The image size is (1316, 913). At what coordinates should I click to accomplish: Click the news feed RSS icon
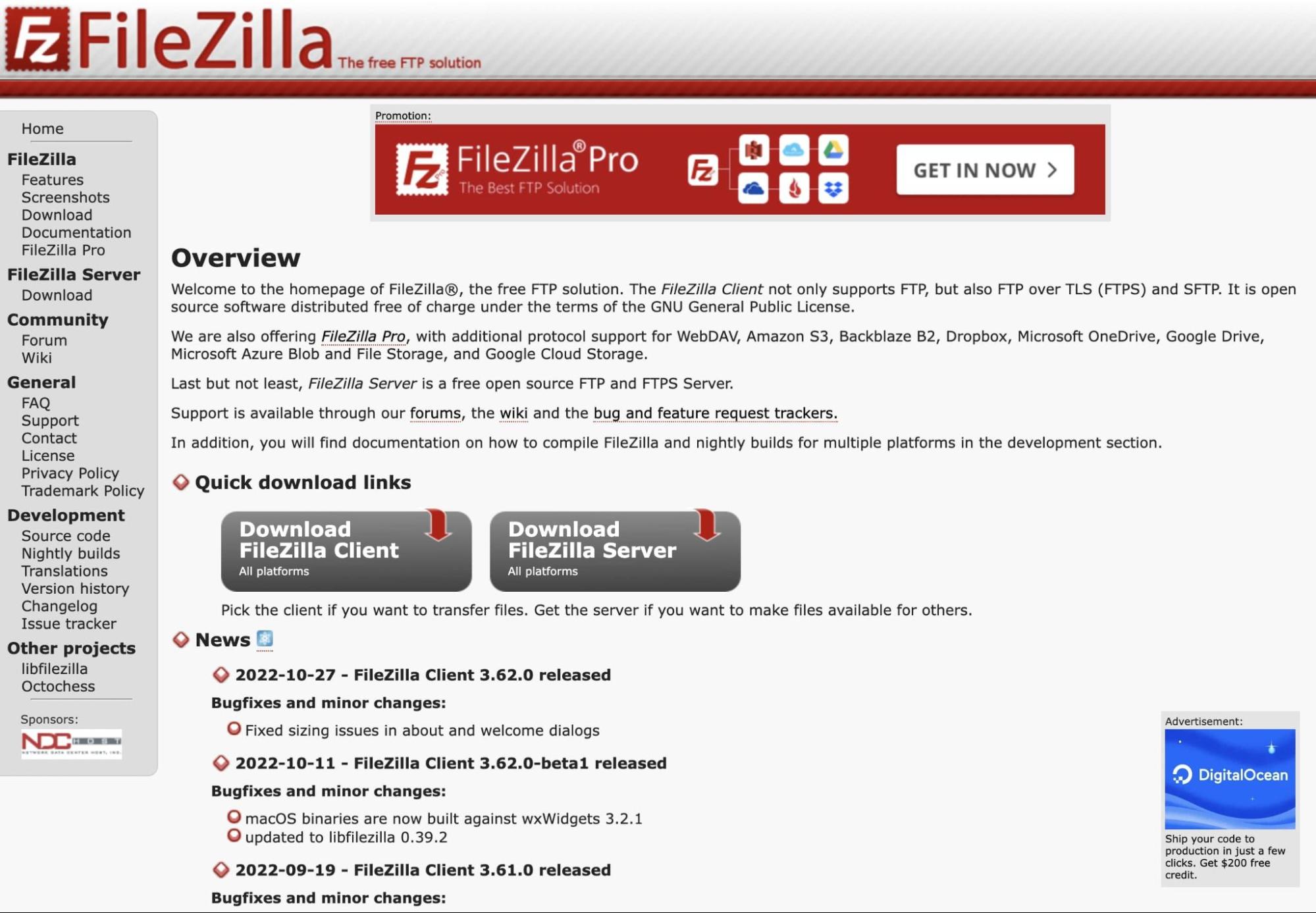(263, 638)
